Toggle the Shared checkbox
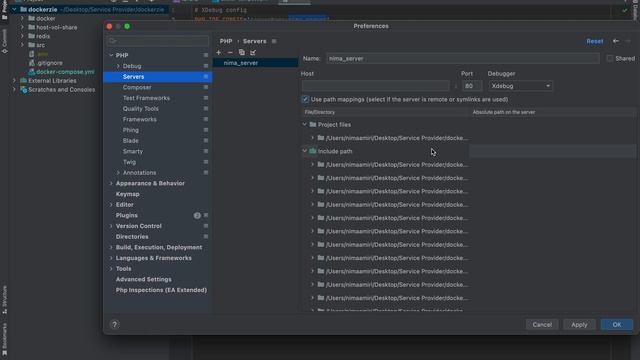Image resolution: width=640 pixels, height=360 pixels. pos(610,58)
